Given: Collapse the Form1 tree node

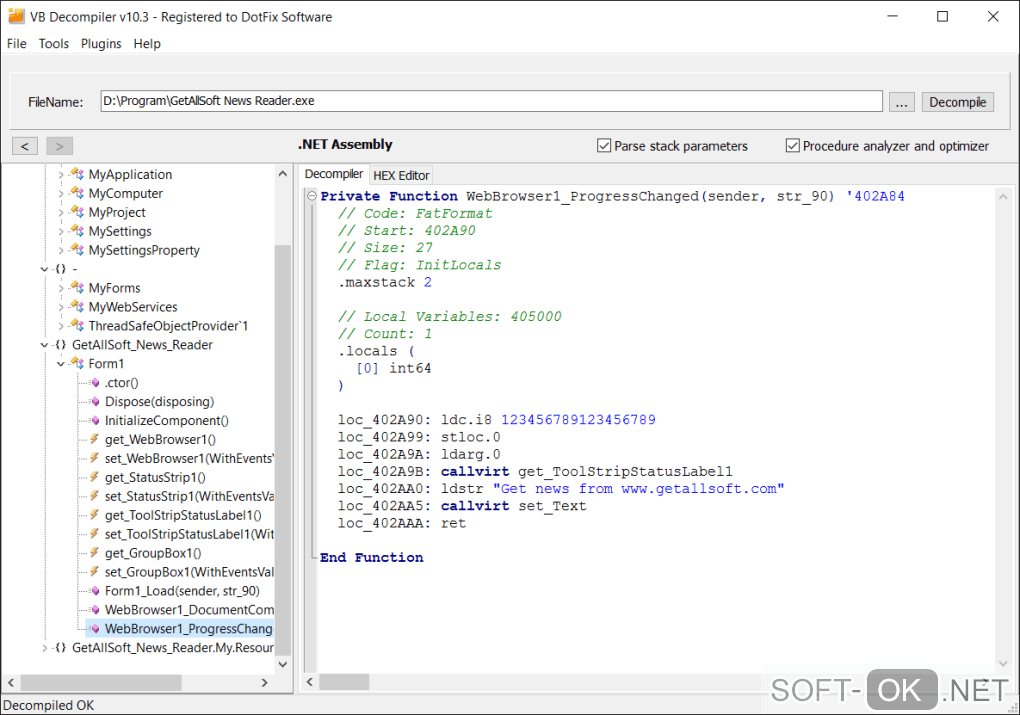Looking at the screenshot, I should pos(61,364).
